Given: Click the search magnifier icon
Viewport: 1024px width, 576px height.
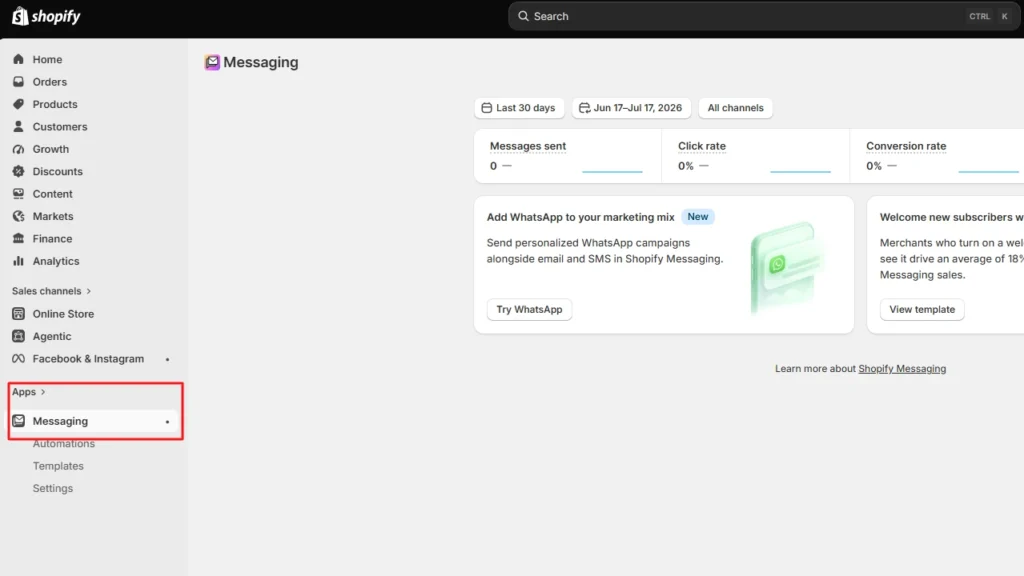Looking at the screenshot, I should (523, 16).
